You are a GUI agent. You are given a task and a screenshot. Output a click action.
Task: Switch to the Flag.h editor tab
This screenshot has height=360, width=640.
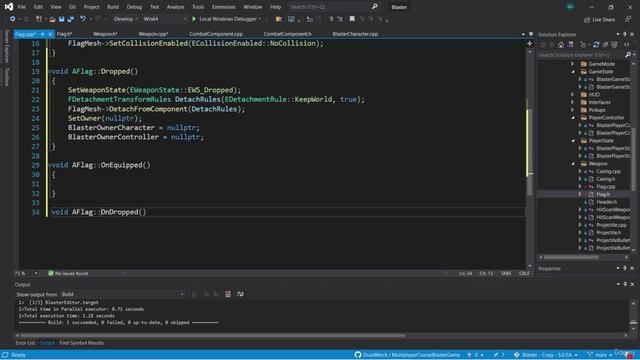(64, 34)
